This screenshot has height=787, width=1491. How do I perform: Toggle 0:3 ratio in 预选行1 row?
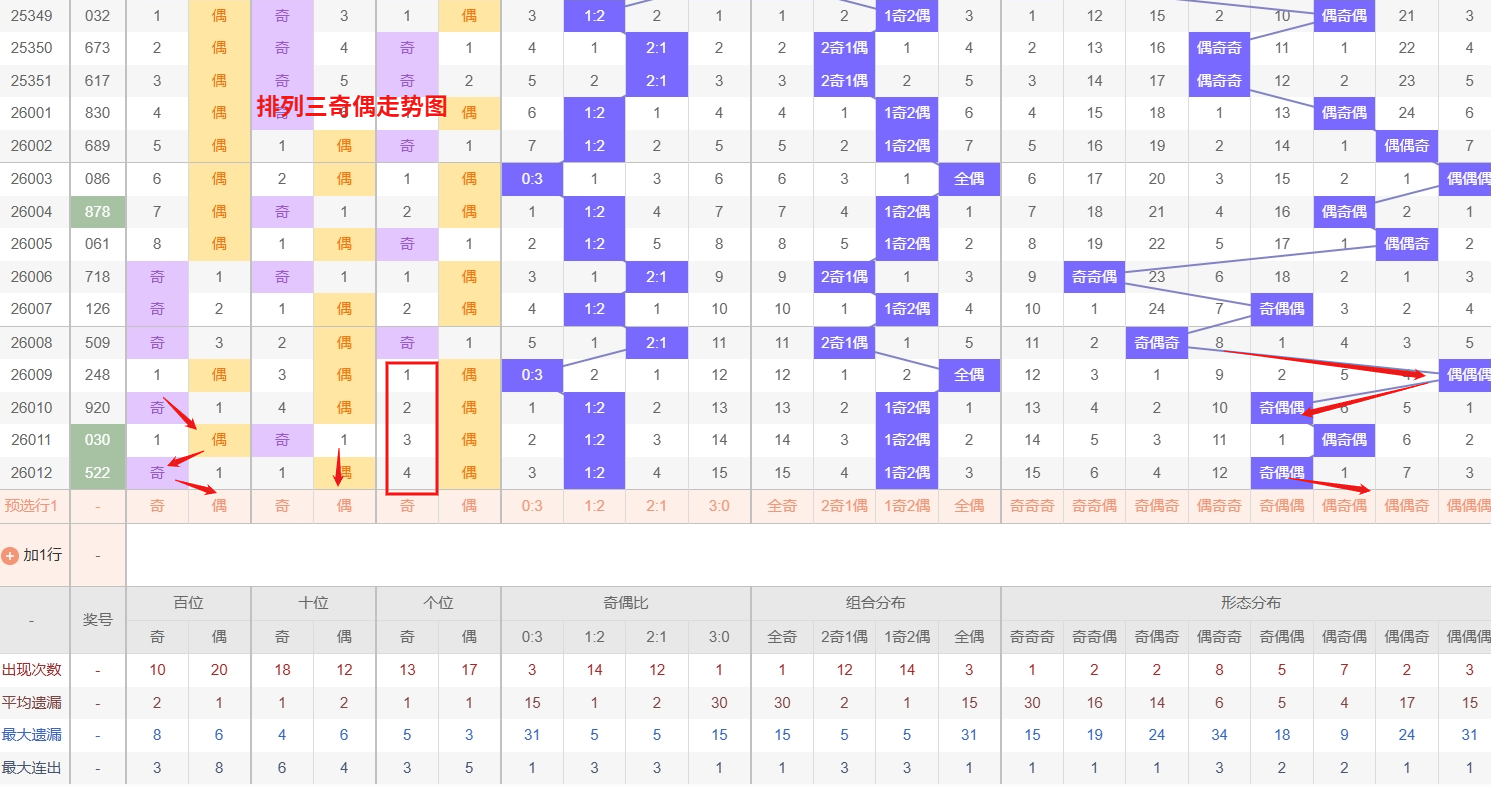click(532, 506)
